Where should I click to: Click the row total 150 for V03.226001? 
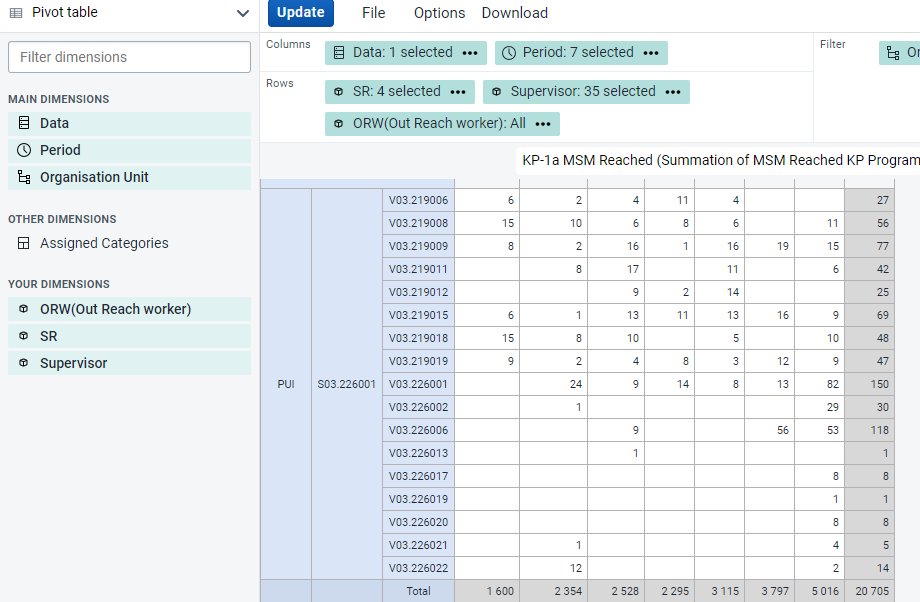coord(870,384)
